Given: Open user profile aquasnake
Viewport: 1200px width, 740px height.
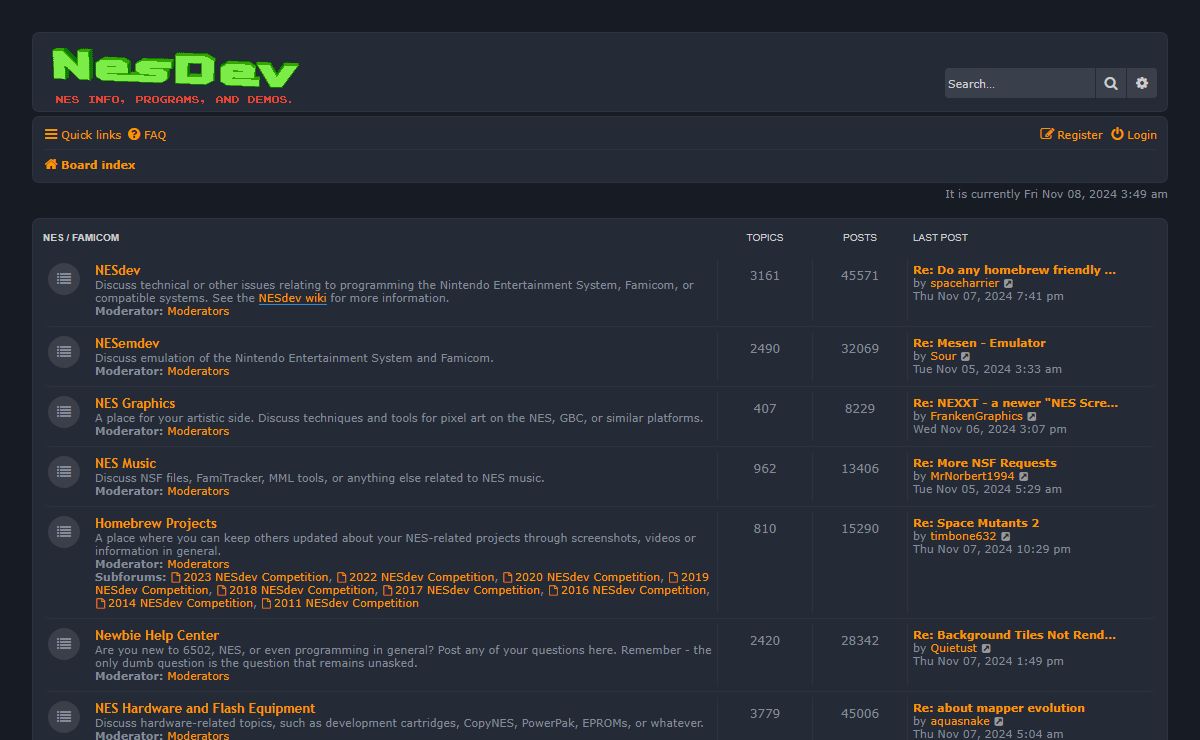Looking at the screenshot, I should [x=960, y=722].
